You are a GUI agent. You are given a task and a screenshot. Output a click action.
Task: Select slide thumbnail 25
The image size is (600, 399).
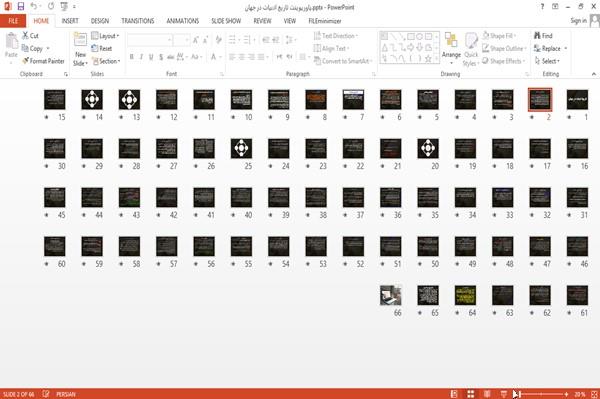pos(241,148)
